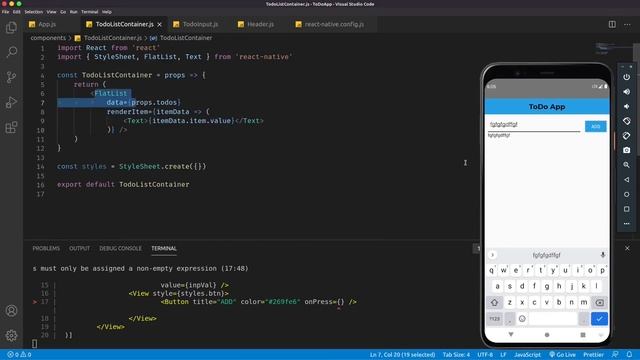Viewport: 640px width, 360px height.
Task: Click Prettier in status bar
Action: pos(593,355)
